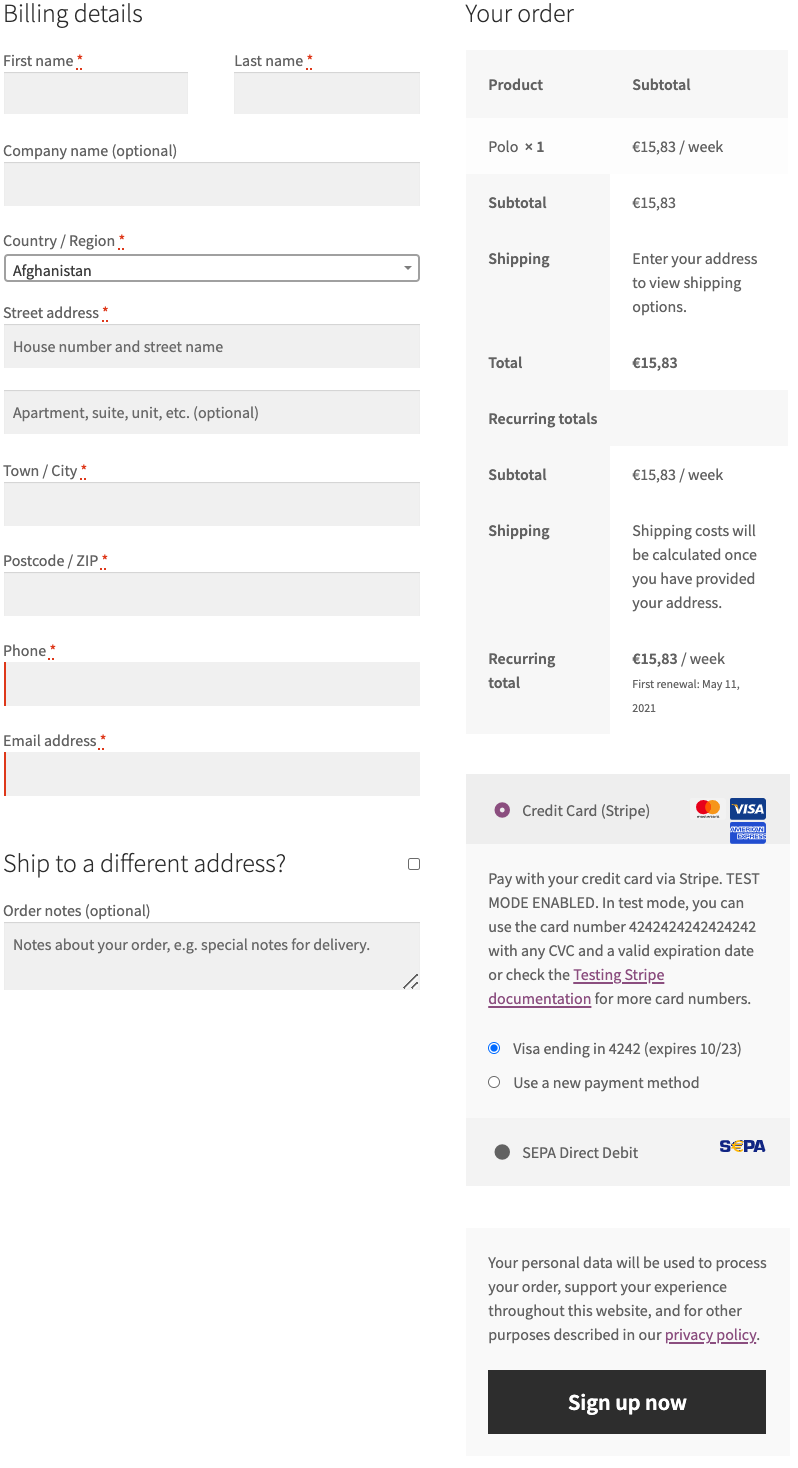Click the VISA card logo icon
Image resolution: width=798 pixels, height=1468 pixels.
[747, 808]
